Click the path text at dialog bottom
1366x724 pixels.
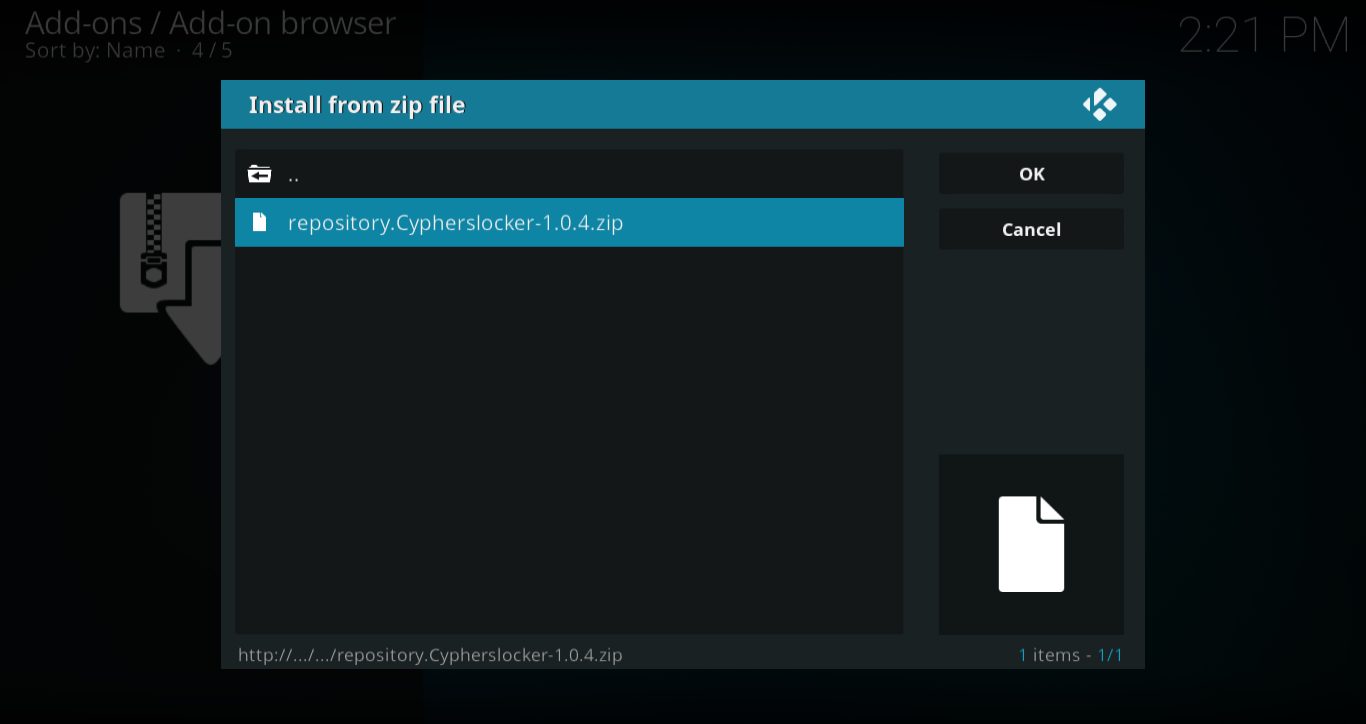click(x=430, y=656)
